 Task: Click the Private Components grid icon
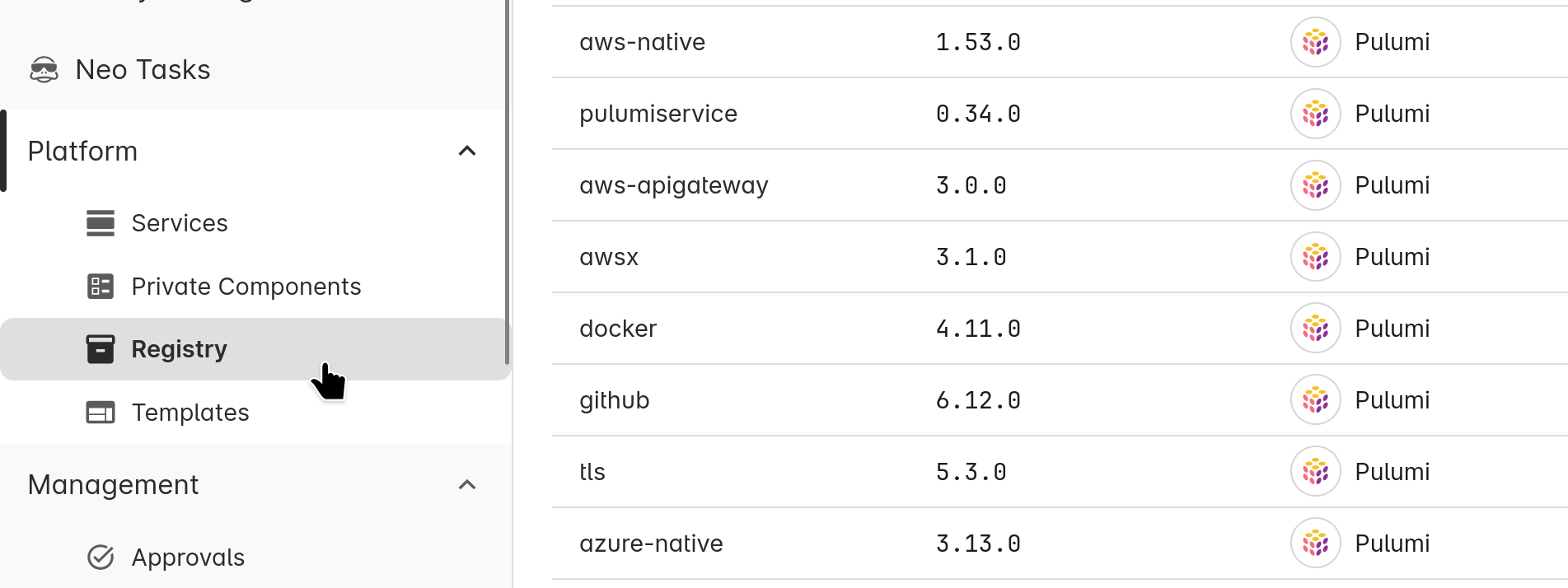pyautogui.click(x=100, y=286)
